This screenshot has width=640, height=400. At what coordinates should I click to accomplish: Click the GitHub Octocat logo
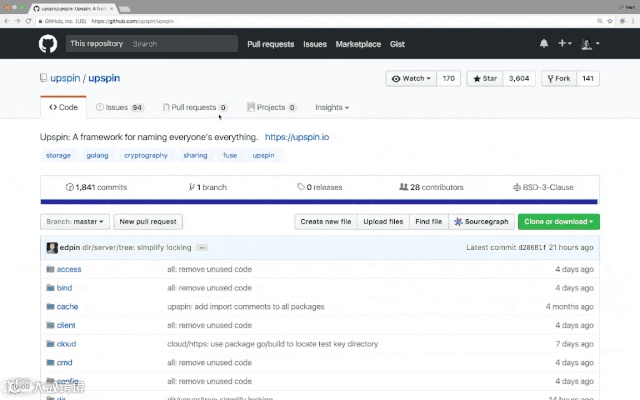click(x=48, y=44)
